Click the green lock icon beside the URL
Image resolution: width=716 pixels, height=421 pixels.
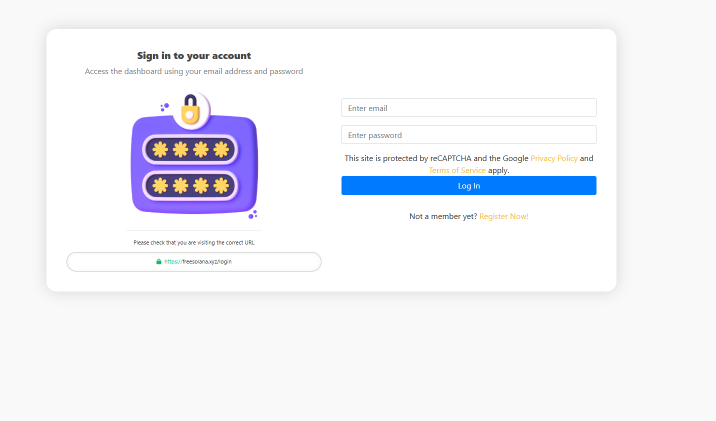click(159, 262)
